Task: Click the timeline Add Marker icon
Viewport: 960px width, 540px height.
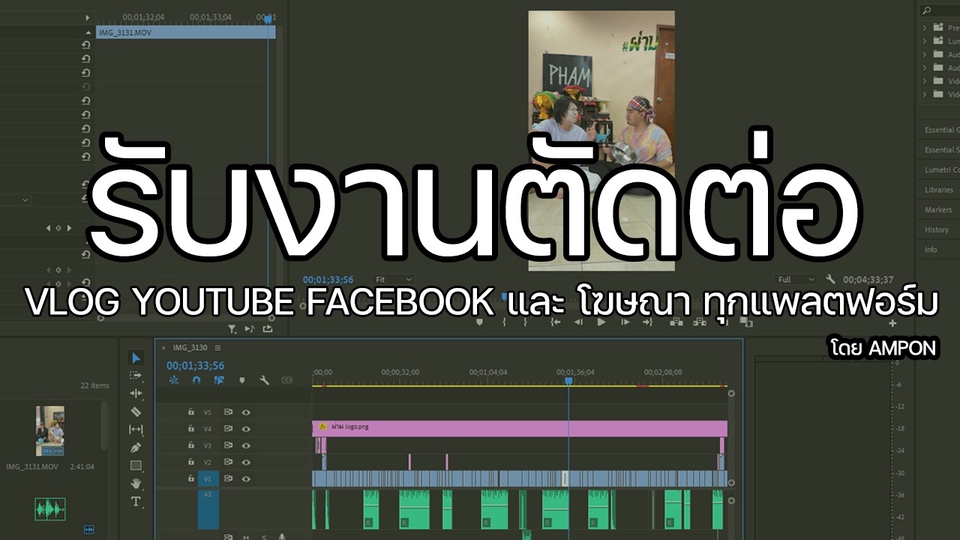Action: [x=242, y=380]
